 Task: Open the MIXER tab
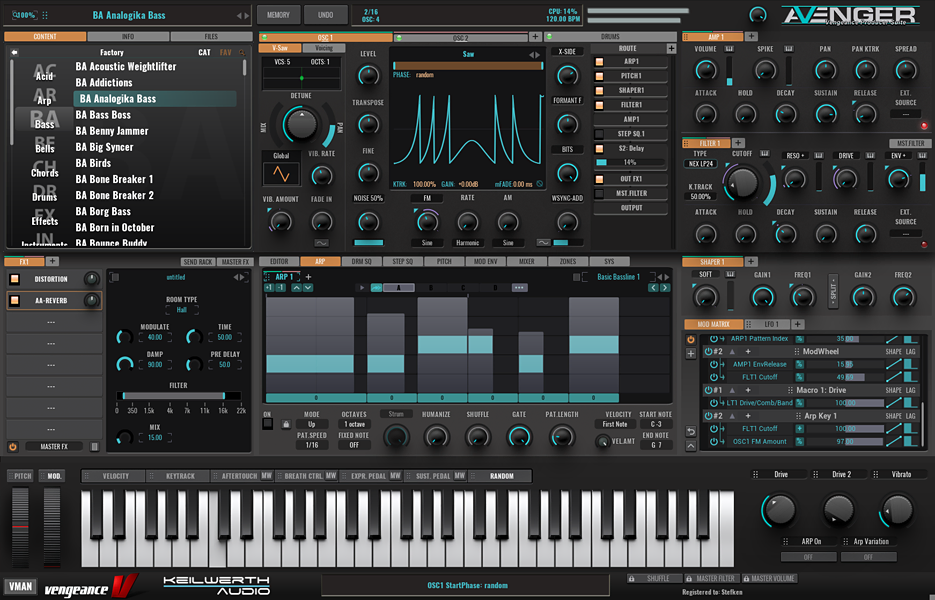[527, 261]
